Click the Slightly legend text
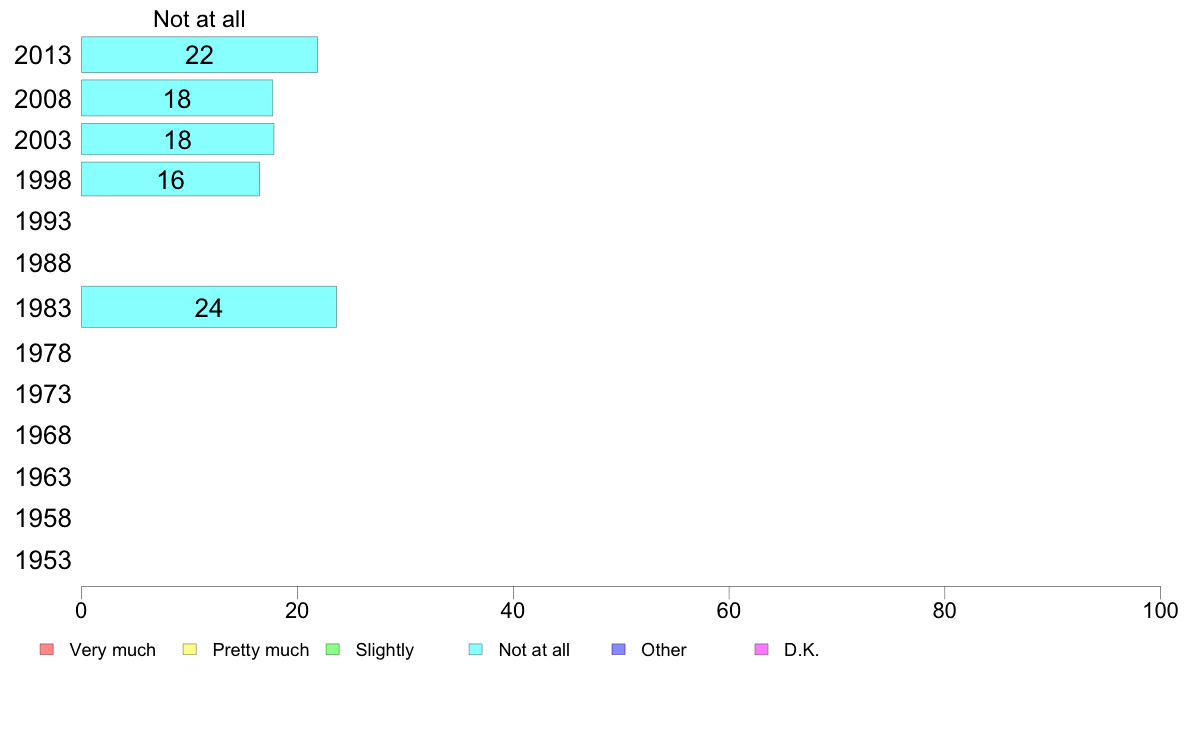Viewport: 1188px width, 736px height. click(x=385, y=650)
